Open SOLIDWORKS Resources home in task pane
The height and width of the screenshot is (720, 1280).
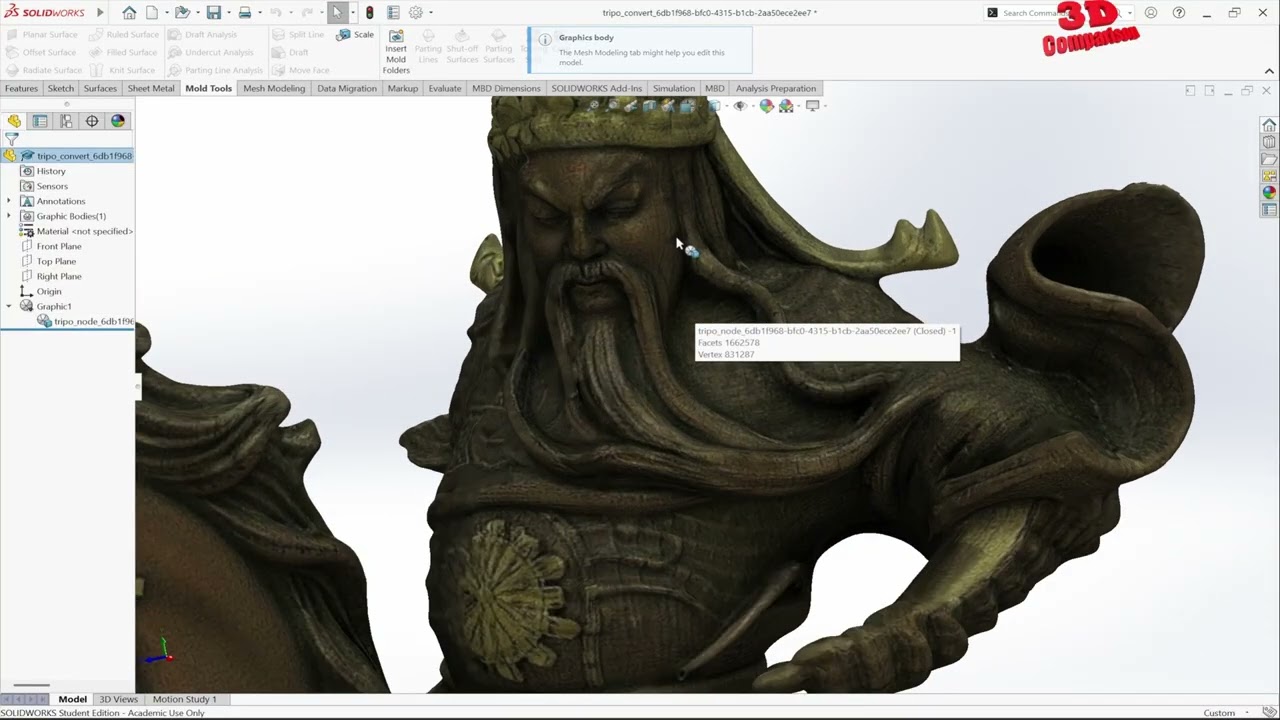[x=1269, y=125]
